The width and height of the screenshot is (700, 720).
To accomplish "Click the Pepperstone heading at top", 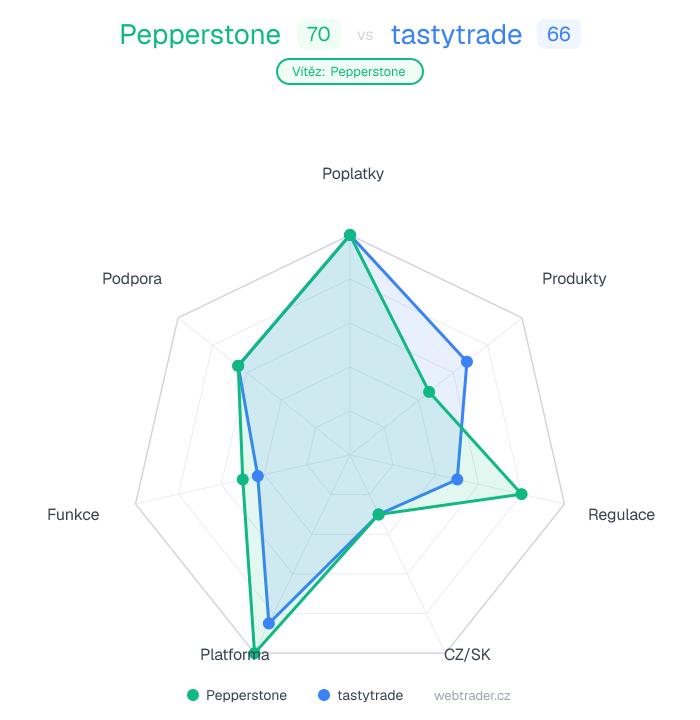I will point(200,35).
